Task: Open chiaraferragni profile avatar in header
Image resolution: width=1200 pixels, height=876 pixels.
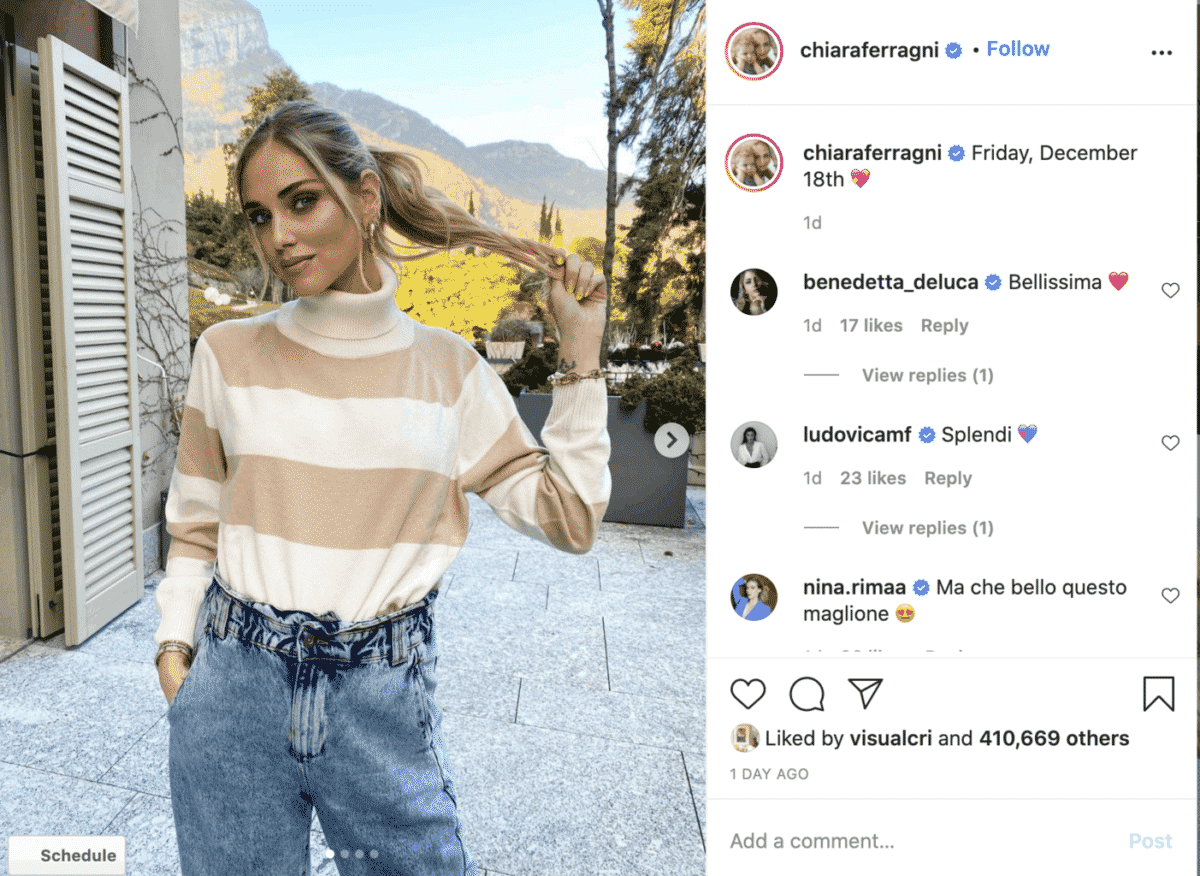Action: pos(755,50)
